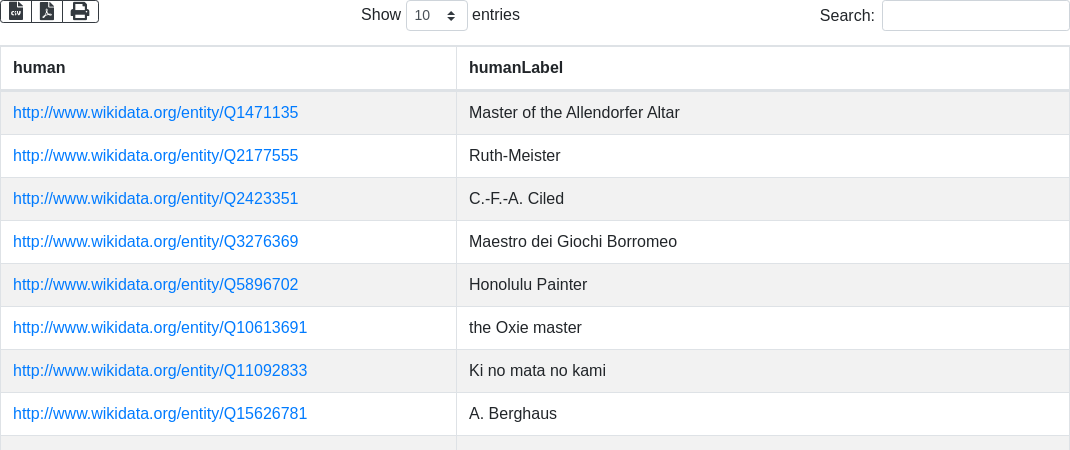Export the table as CSV

point(16,11)
